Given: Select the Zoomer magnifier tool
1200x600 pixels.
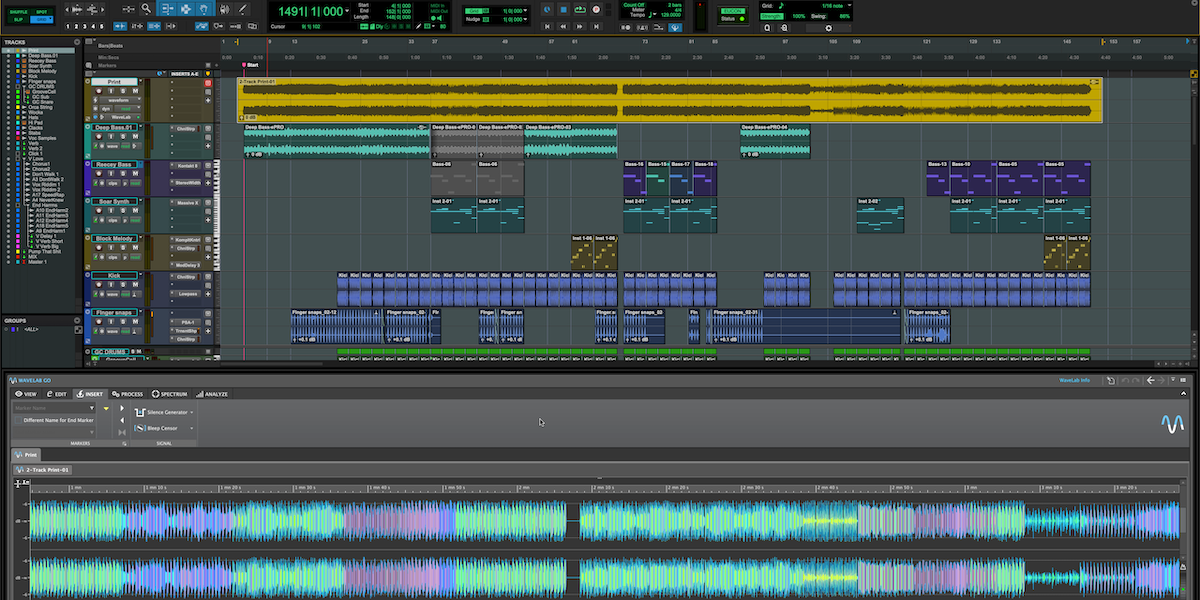Looking at the screenshot, I should click(145, 9).
